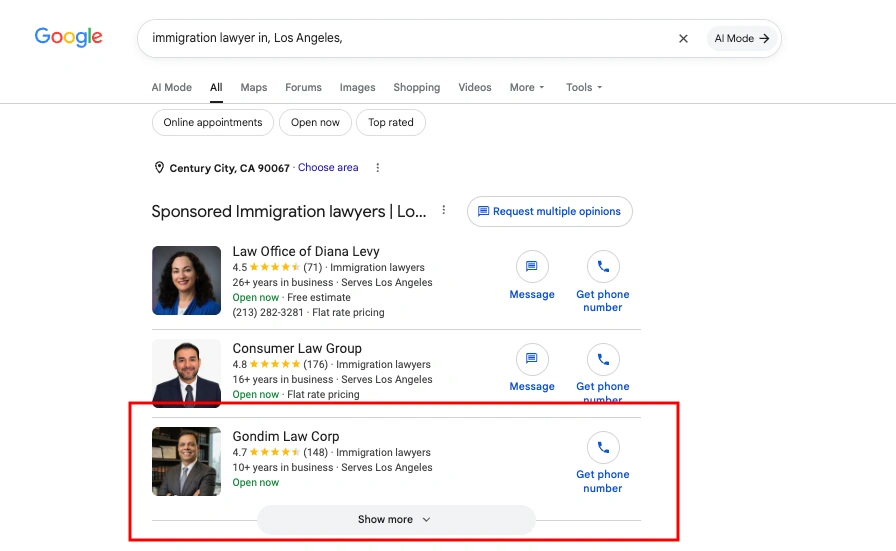
Task: Open Consumer Law Group profile photo
Action: click(x=186, y=373)
